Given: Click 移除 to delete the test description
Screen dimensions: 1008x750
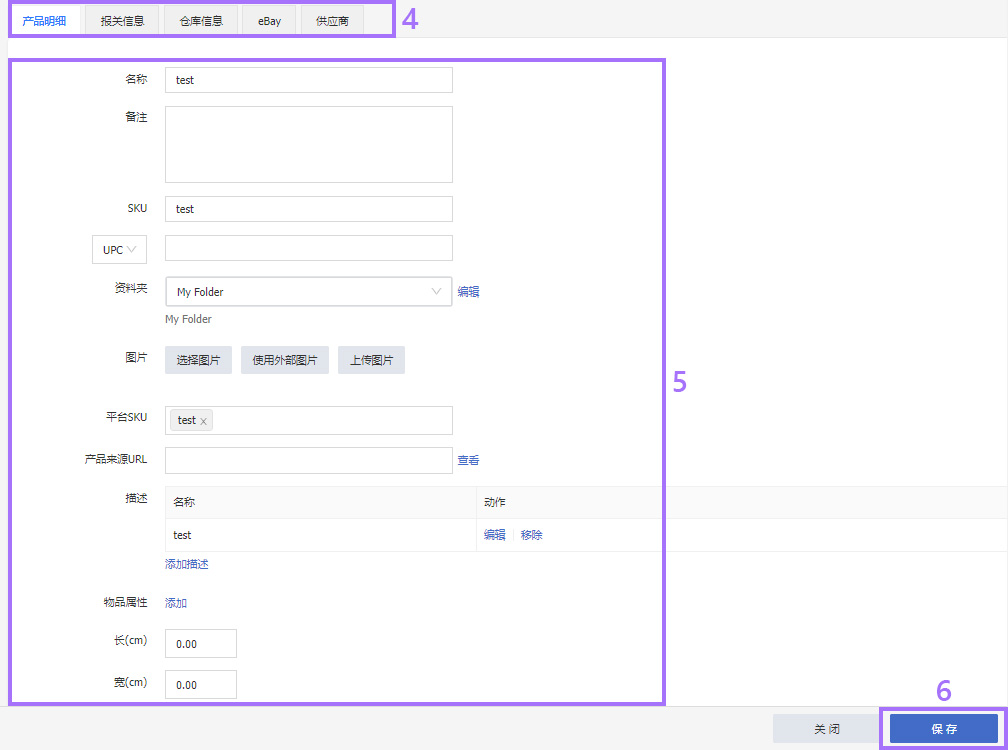Looking at the screenshot, I should tap(531, 534).
